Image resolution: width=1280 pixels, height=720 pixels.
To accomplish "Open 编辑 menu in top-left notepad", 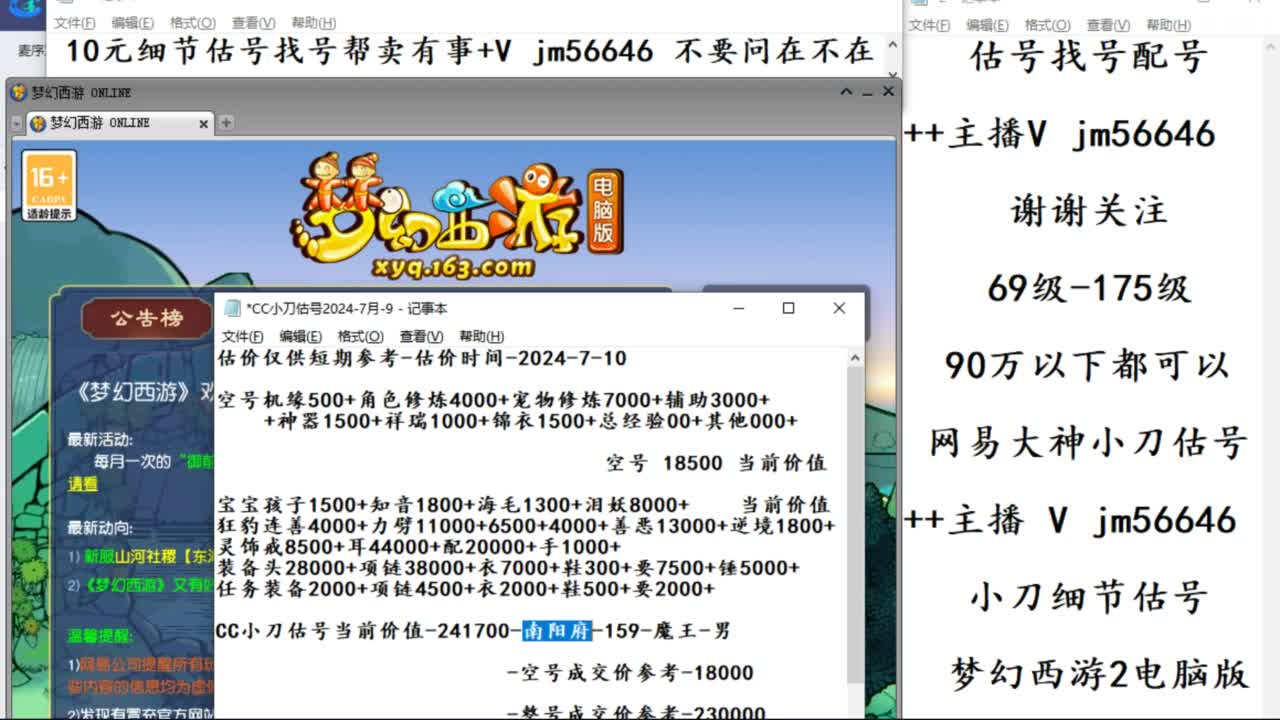I will coord(133,23).
